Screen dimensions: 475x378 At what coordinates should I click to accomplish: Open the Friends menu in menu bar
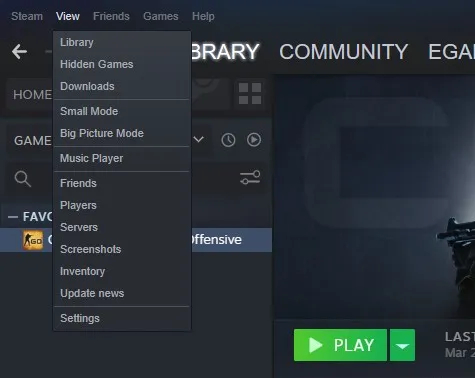click(111, 16)
